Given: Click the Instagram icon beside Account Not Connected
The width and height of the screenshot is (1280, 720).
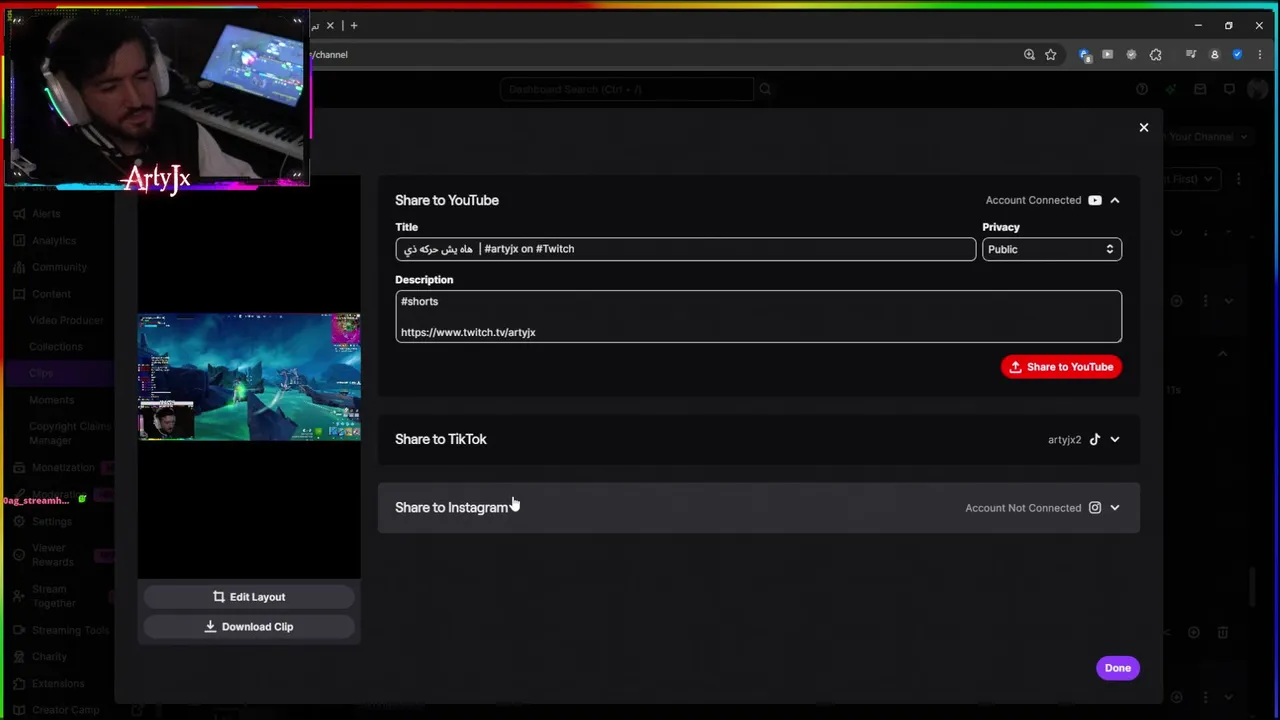Looking at the screenshot, I should click(x=1095, y=508).
